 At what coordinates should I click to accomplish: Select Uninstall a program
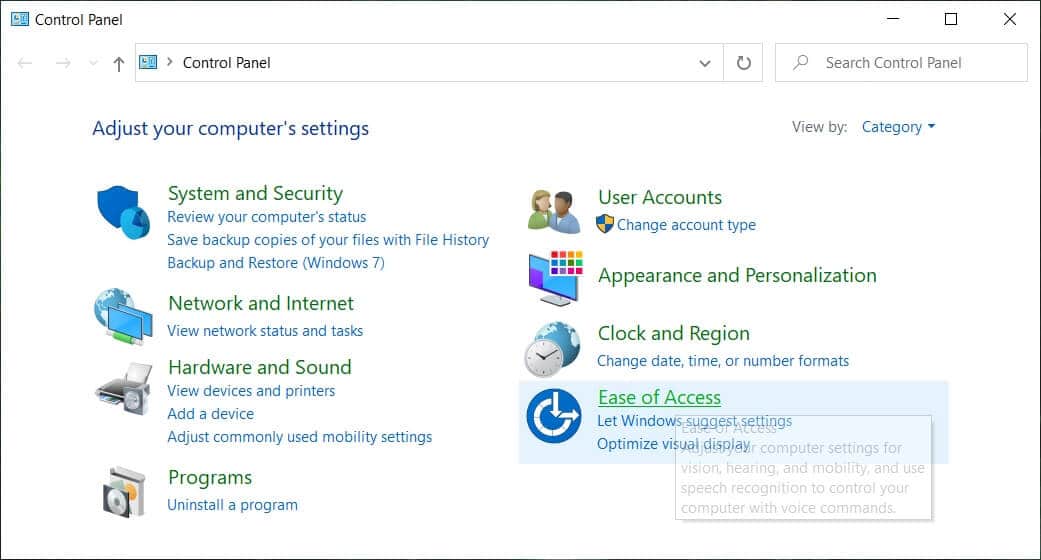[232, 505]
